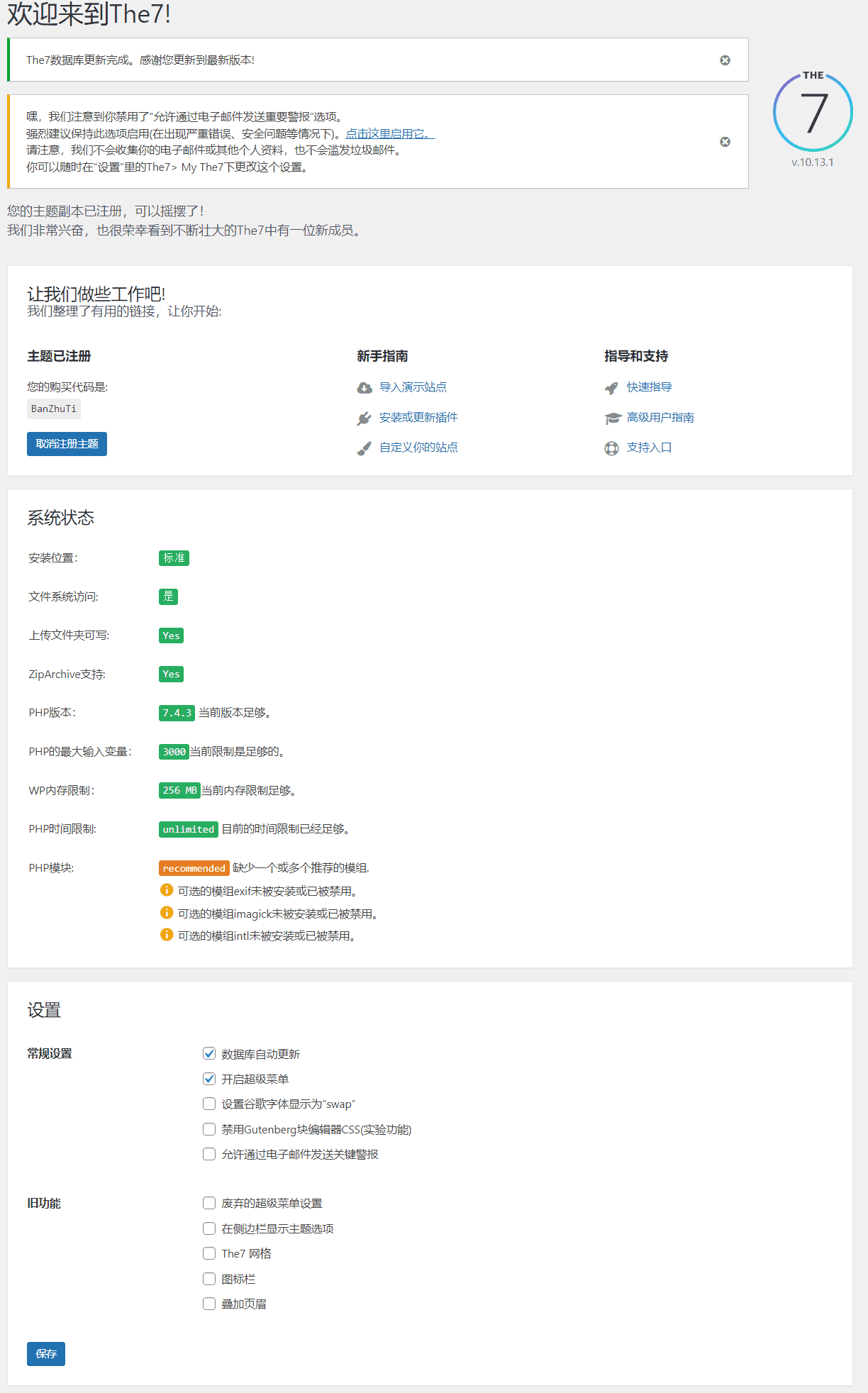Enable The7 网格 checkbox
Viewport: 868px width, 1393px height.
pyautogui.click(x=209, y=1253)
